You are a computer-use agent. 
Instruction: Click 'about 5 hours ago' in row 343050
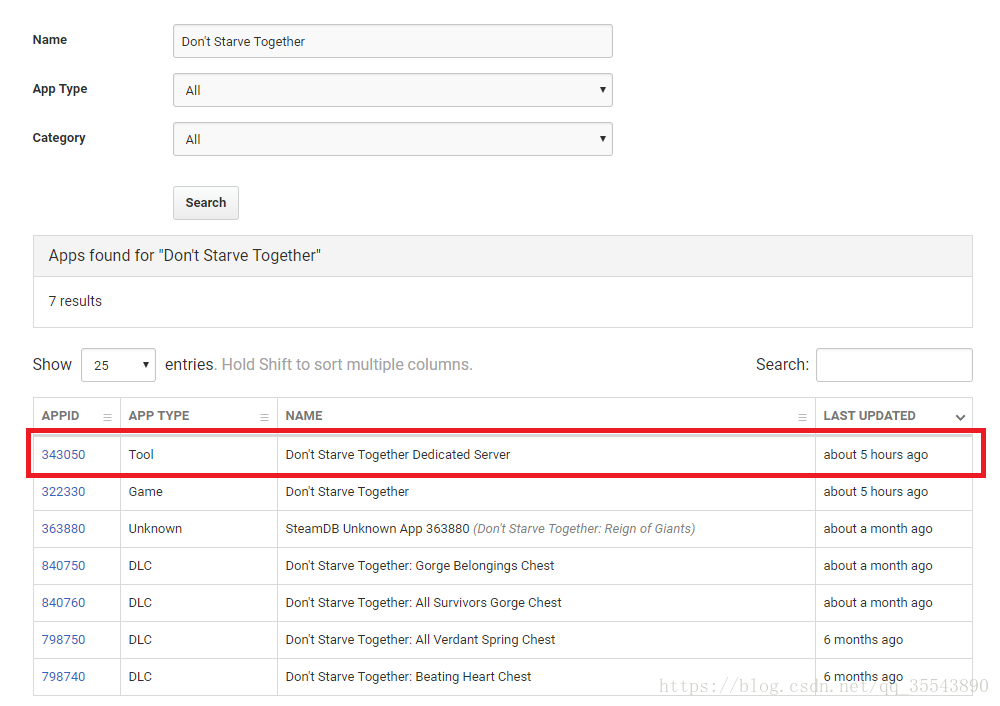pos(876,455)
